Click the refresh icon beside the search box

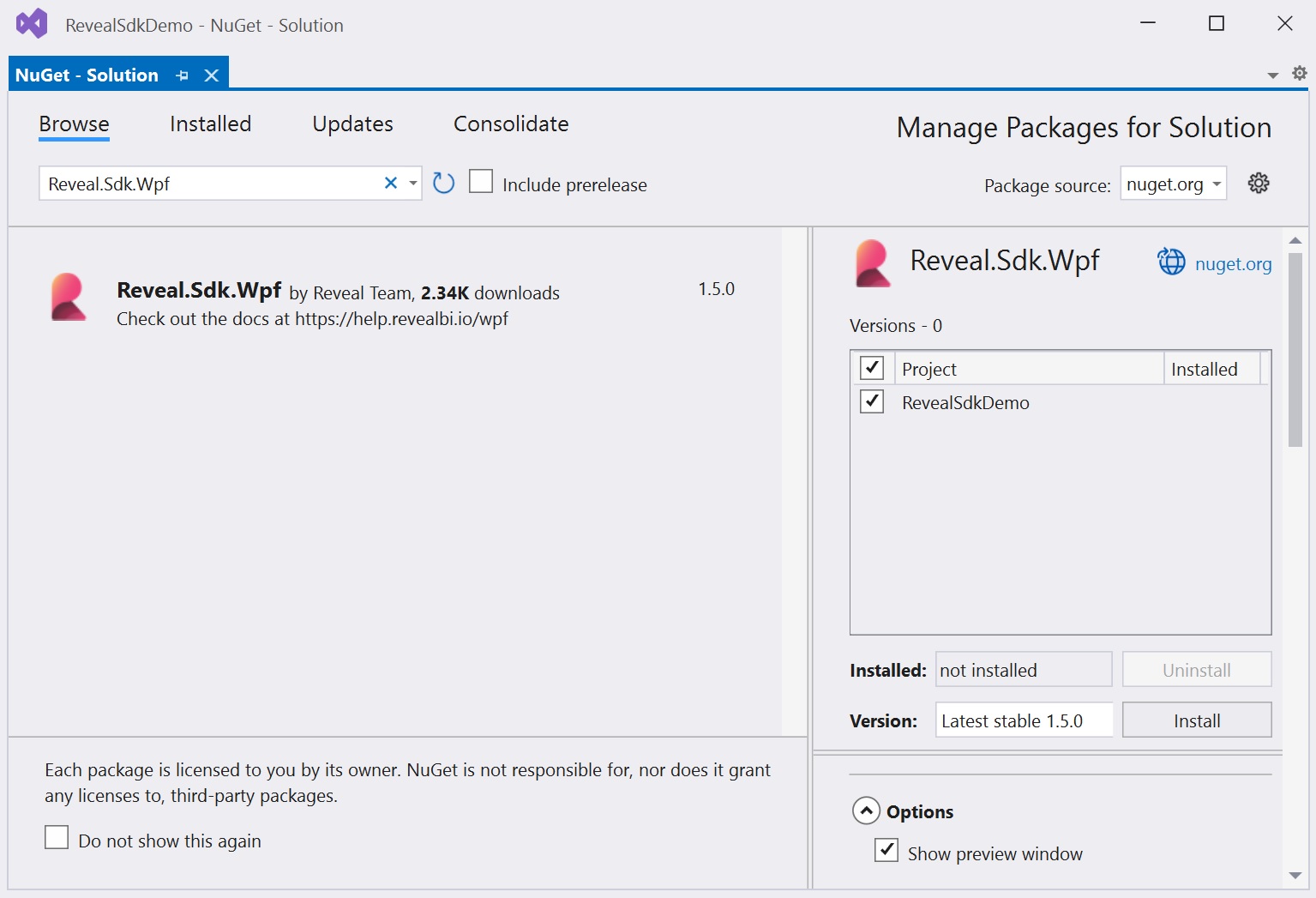[x=443, y=183]
